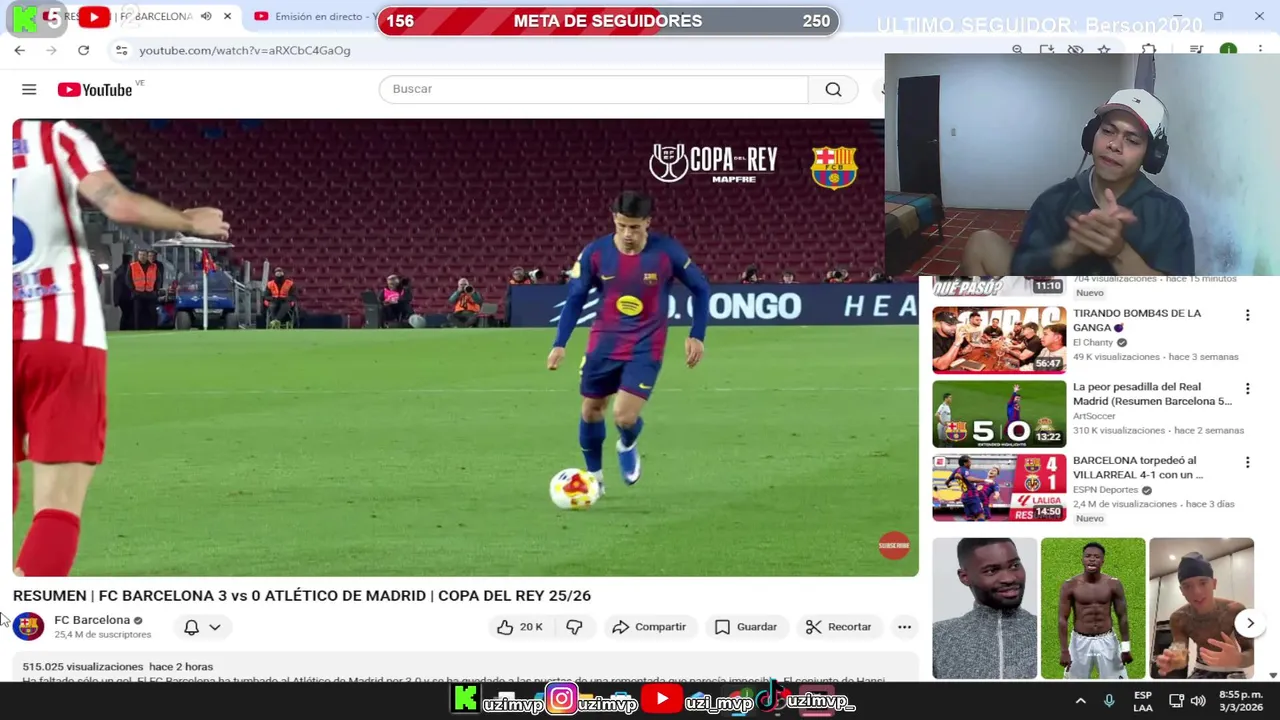The width and height of the screenshot is (1280, 720).
Task: Open La peor pesadilla del Real Madrid title
Action: point(1152,394)
